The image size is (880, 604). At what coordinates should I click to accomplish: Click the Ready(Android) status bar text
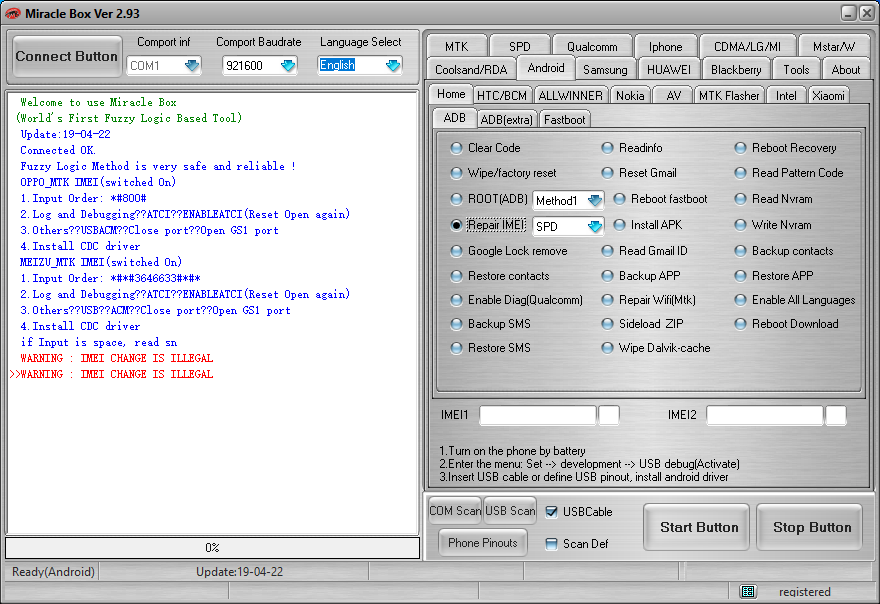tap(53, 572)
